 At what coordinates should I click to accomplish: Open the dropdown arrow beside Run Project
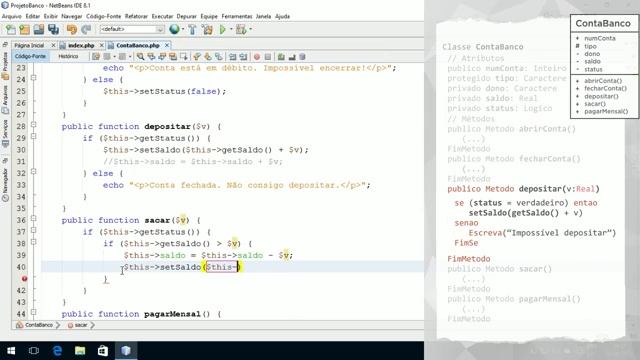231,29
